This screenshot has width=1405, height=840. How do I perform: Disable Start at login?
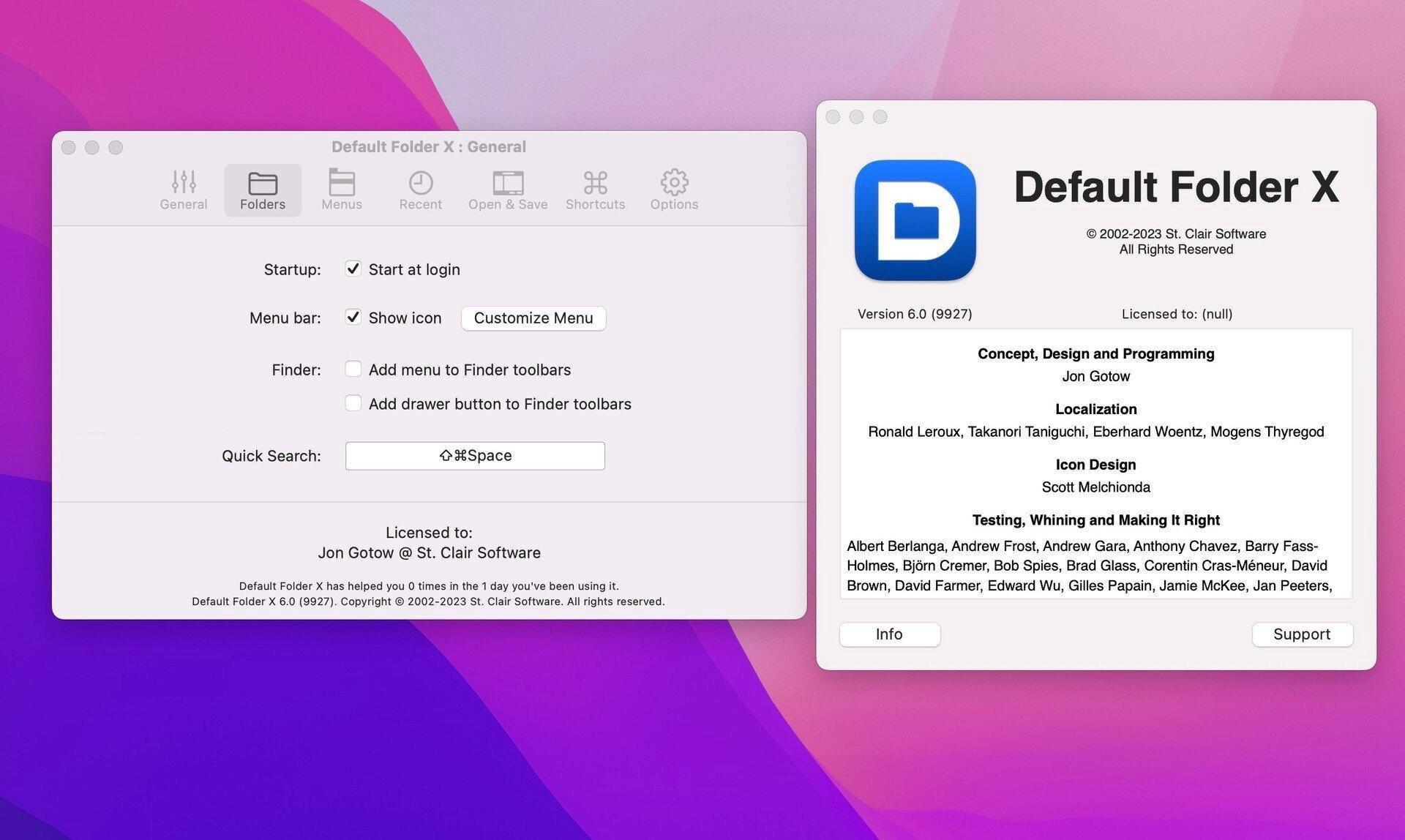tap(353, 269)
